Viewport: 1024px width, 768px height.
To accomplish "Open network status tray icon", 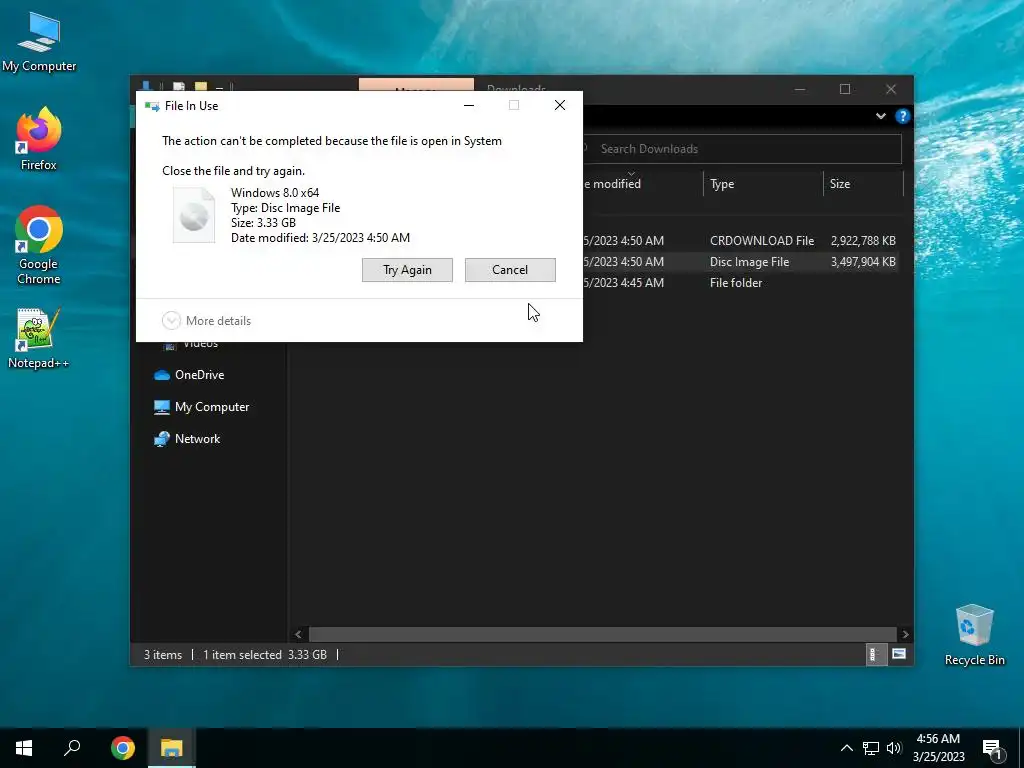I will pyautogui.click(x=871, y=748).
